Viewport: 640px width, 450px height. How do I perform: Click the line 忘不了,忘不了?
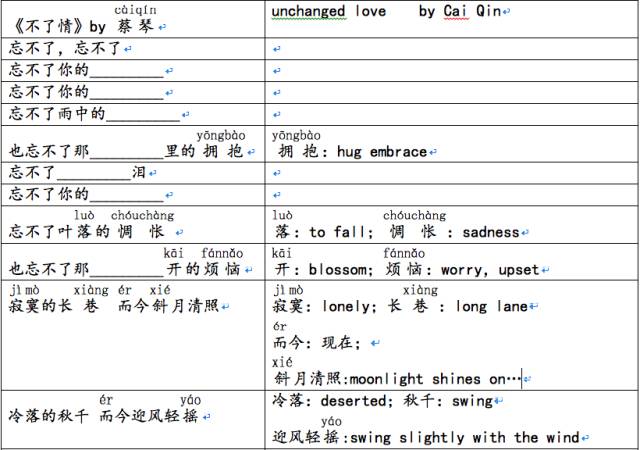click(64, 49)
